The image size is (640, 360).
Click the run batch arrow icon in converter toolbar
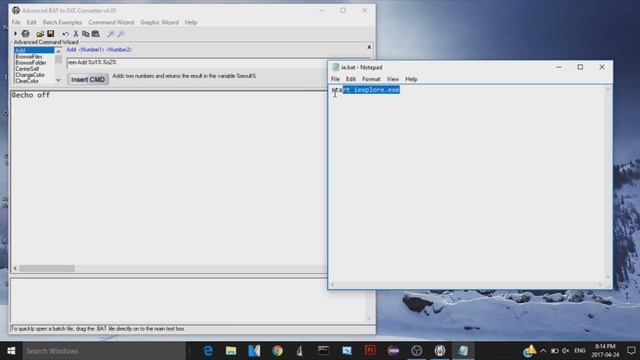pos(15,34)
